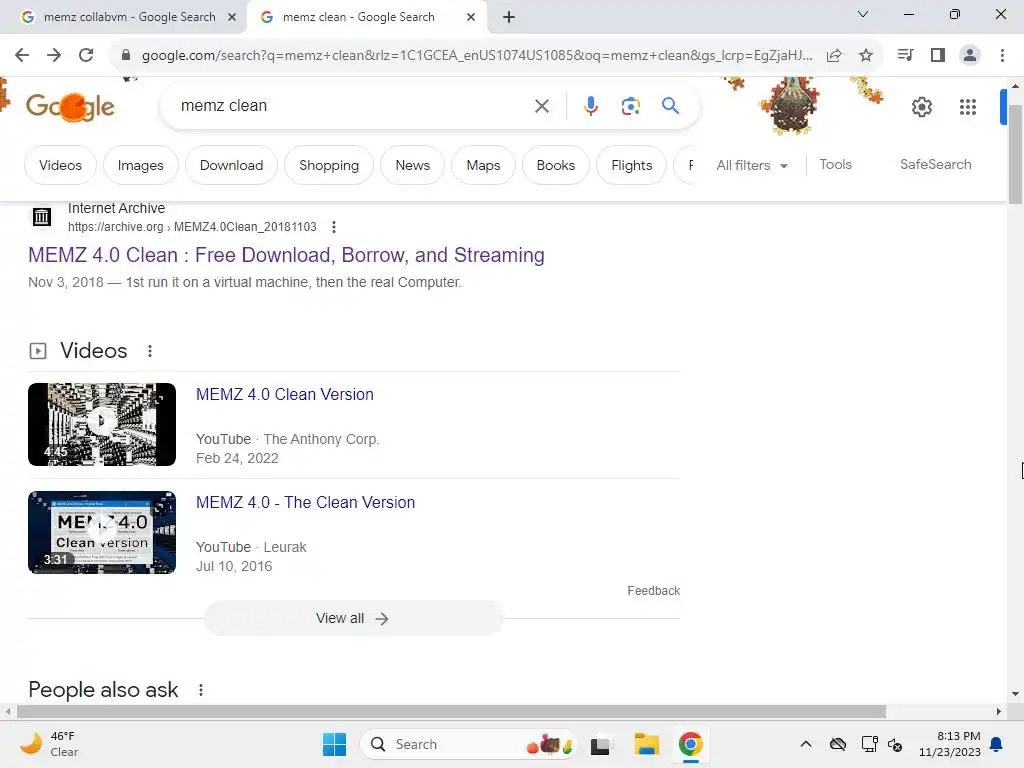
Task: Submit search with magnifier icon
Action: pos(670,106)
